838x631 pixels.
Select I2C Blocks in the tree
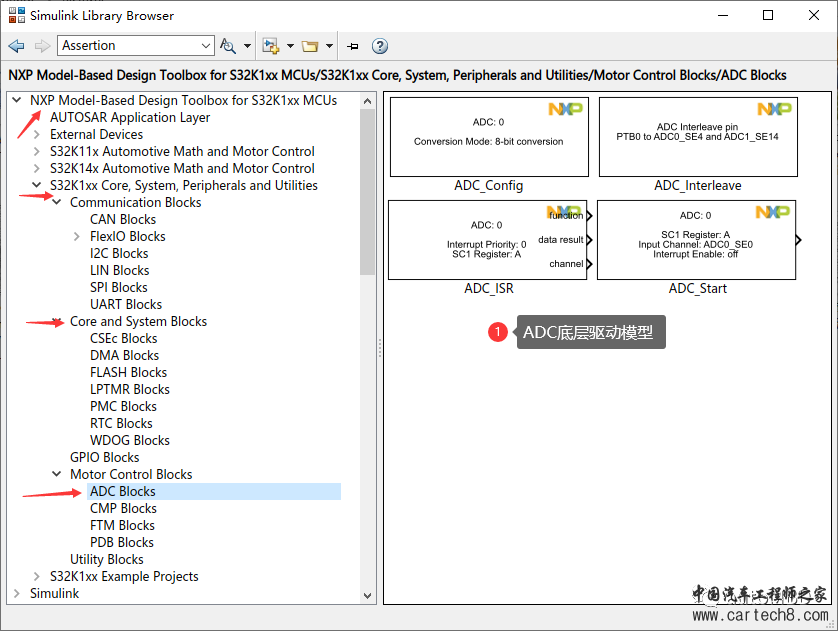[119, 253]
